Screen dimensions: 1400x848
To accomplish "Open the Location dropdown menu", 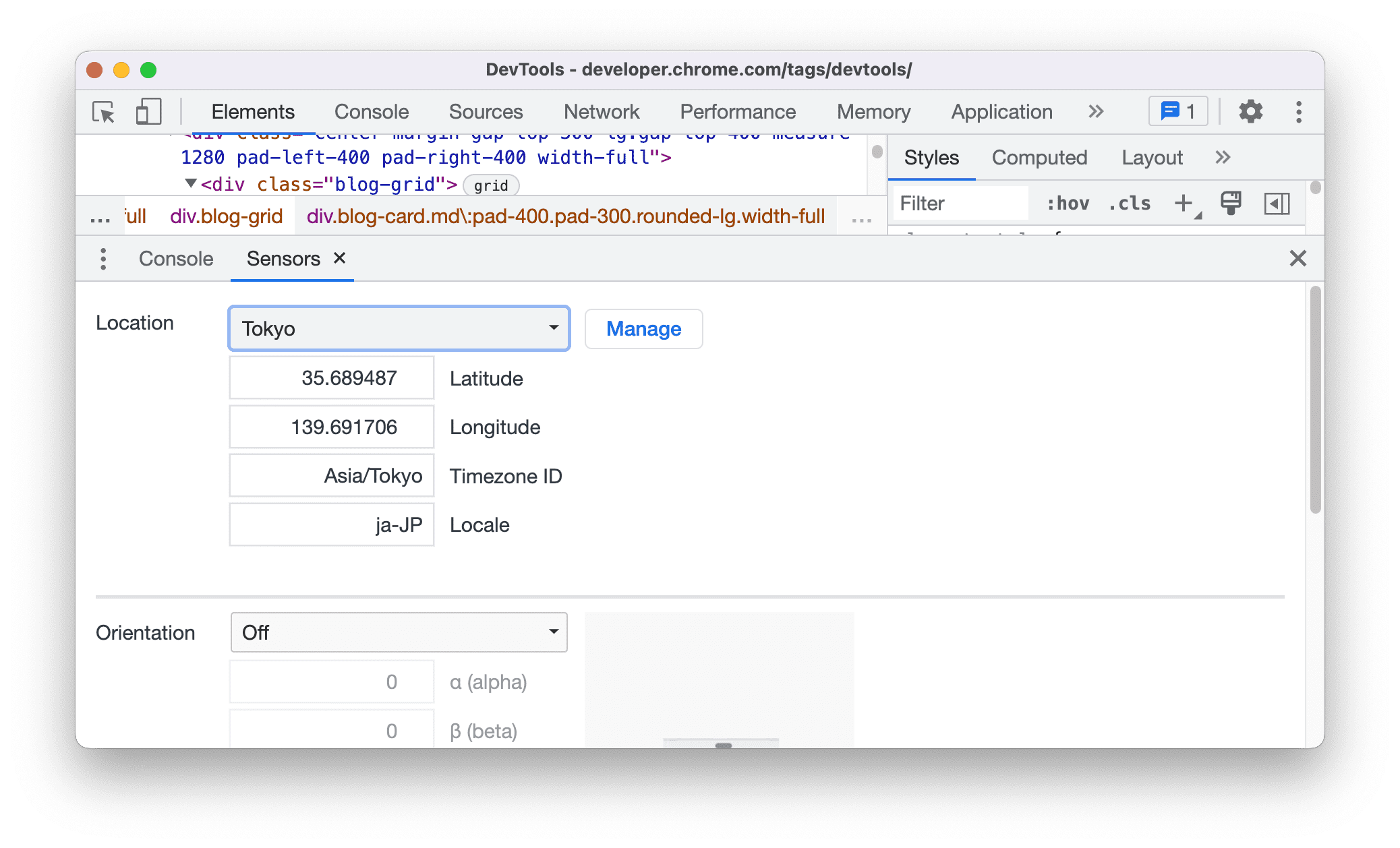I will click(x=398, y=327).
